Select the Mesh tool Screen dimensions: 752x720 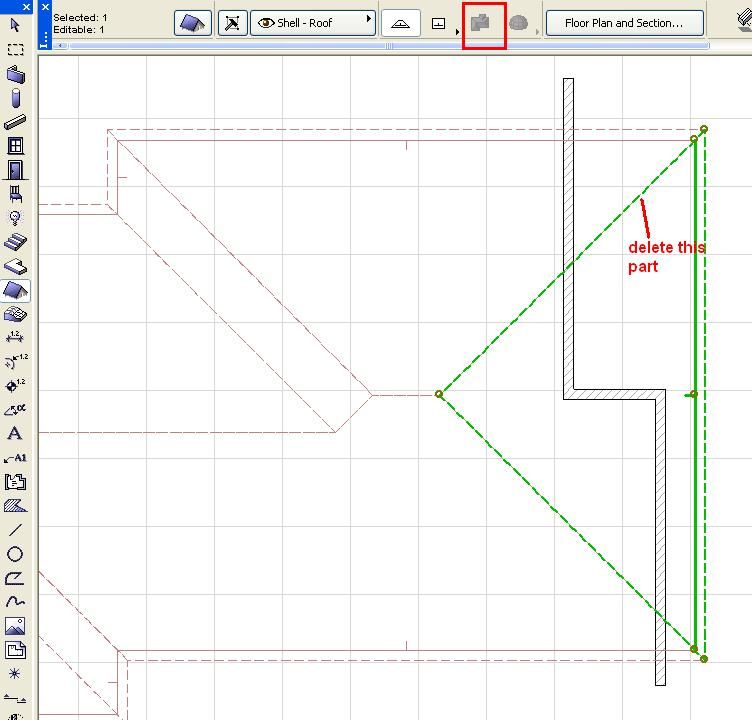(x=15, y=314)
